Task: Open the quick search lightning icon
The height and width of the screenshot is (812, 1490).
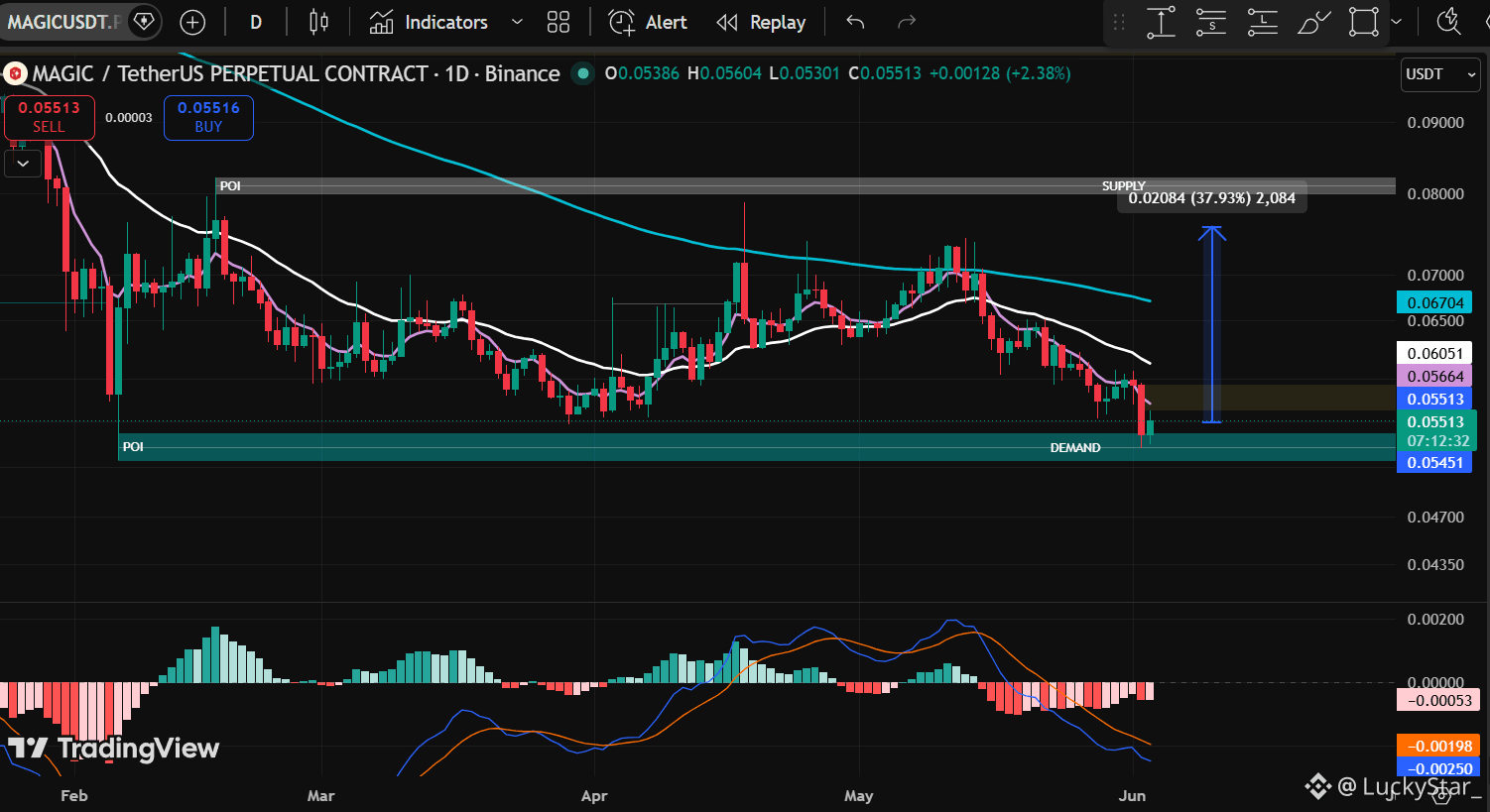Action: (1449, 21)
